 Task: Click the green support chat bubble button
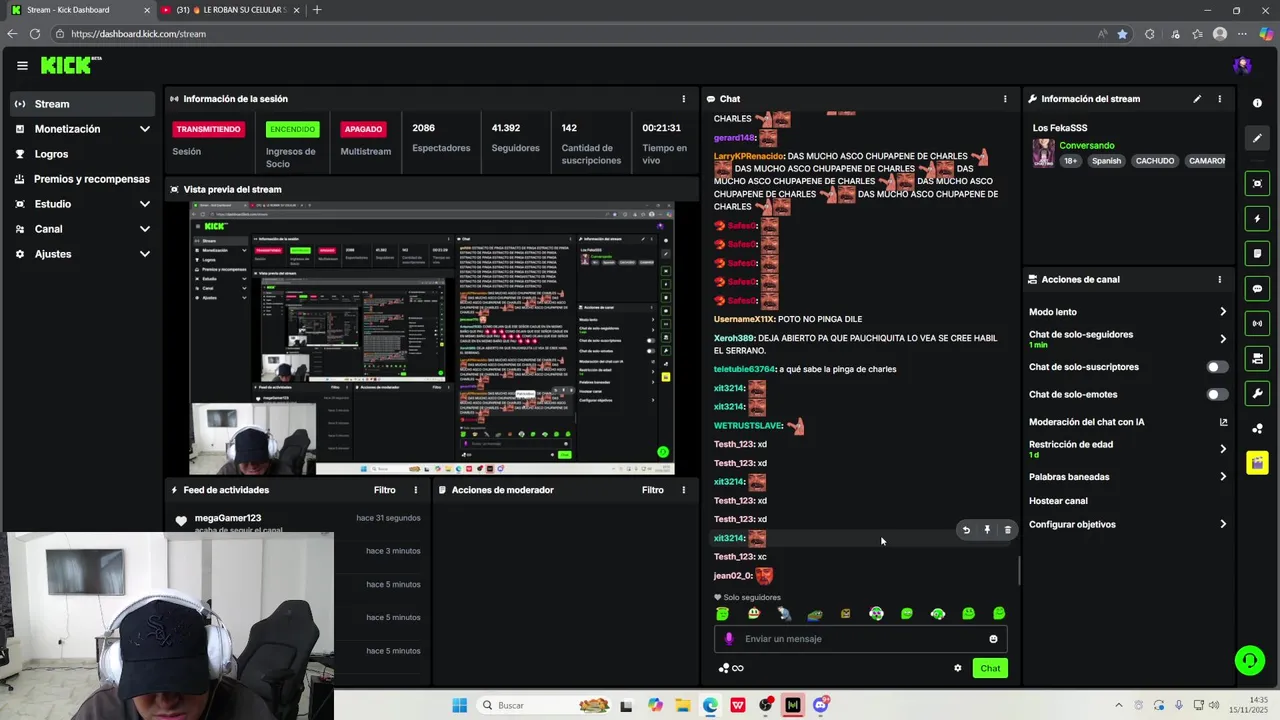(1248, 660)
